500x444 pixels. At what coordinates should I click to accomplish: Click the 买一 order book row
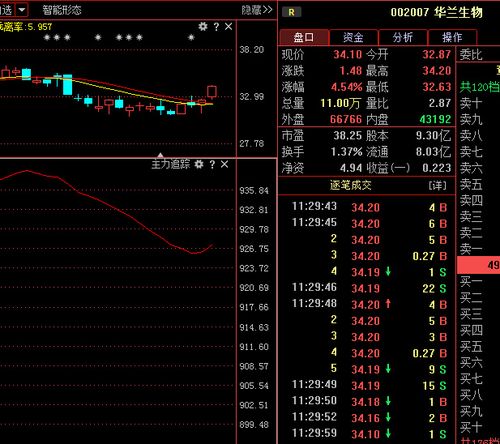479,282
